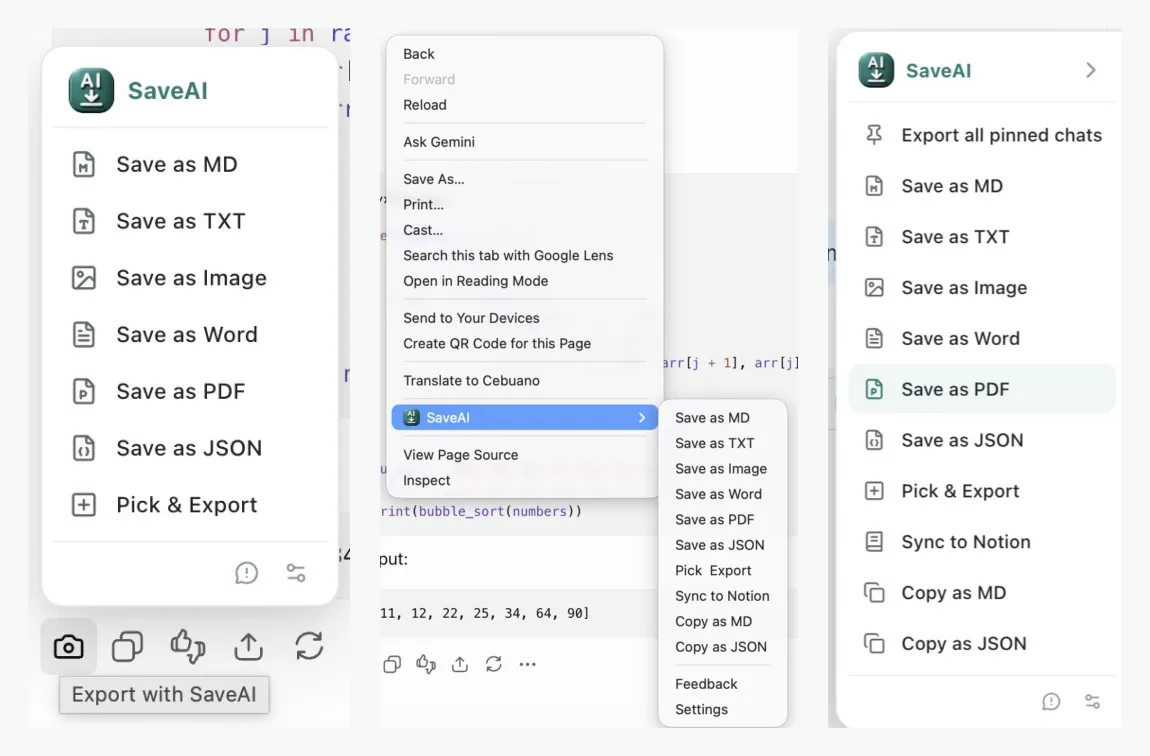Screen dimensions: 1150x756
Task: Click Export with SaveAI tooltip label
Action: click(x=164, y=694)
